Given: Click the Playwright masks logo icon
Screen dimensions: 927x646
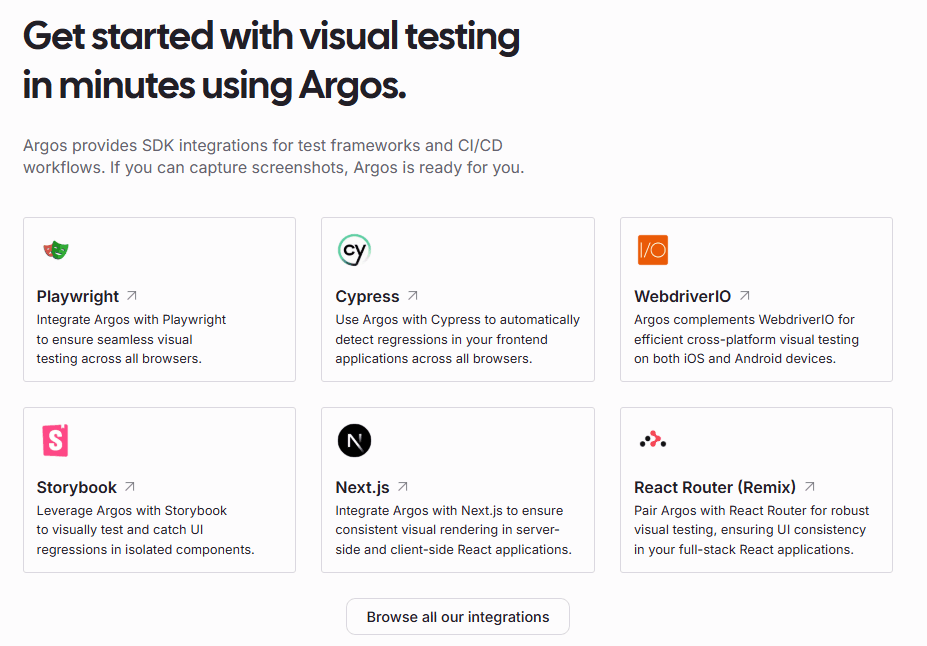Looking at the screenshot, I should click(x=56, y=250).
